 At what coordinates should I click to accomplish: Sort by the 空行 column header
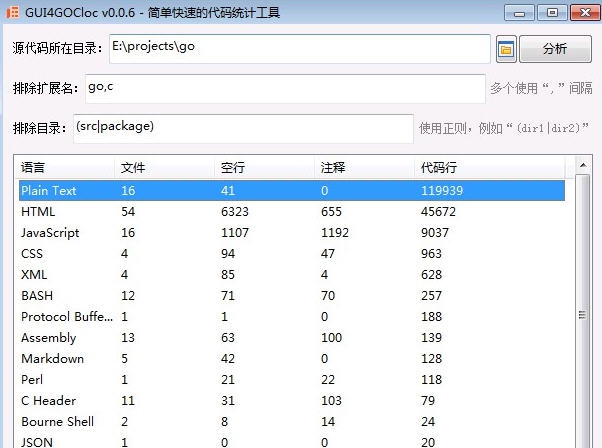[x=264, y=167]
